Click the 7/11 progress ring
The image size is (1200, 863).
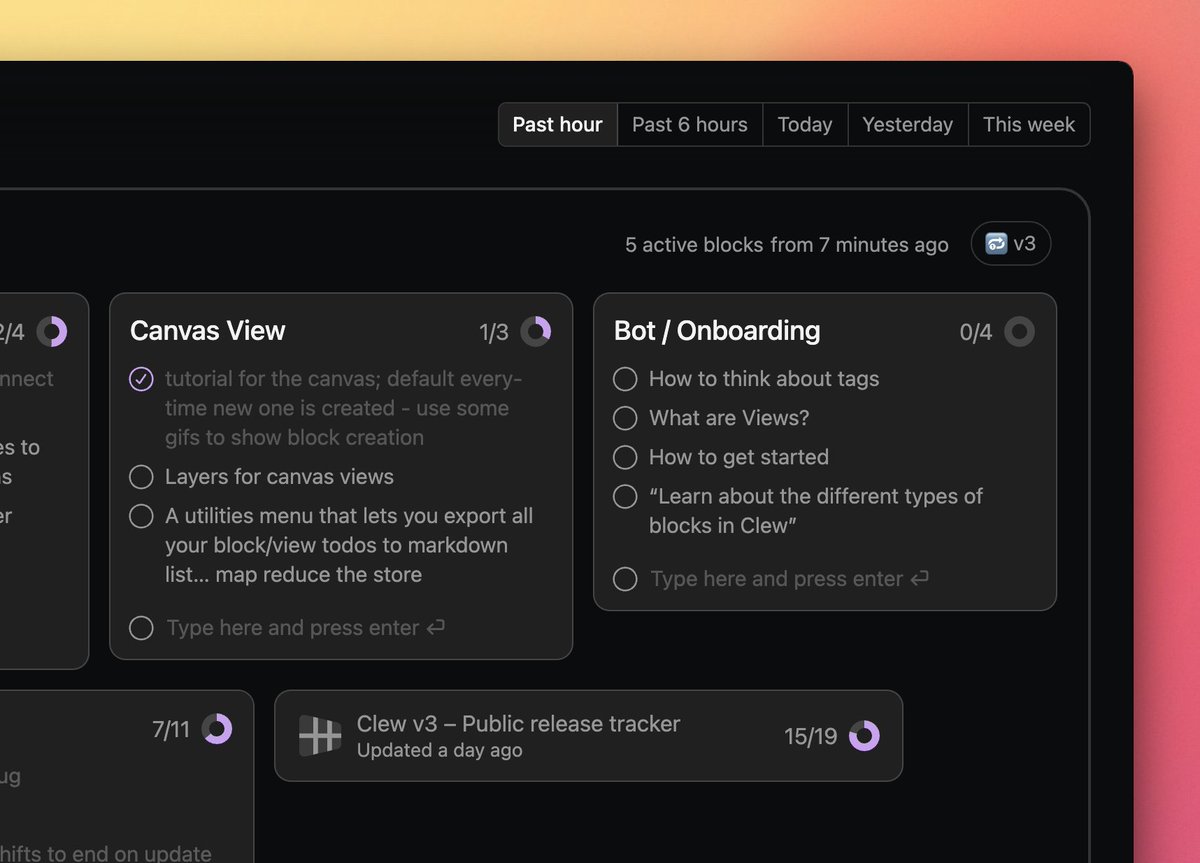[217, 729]
